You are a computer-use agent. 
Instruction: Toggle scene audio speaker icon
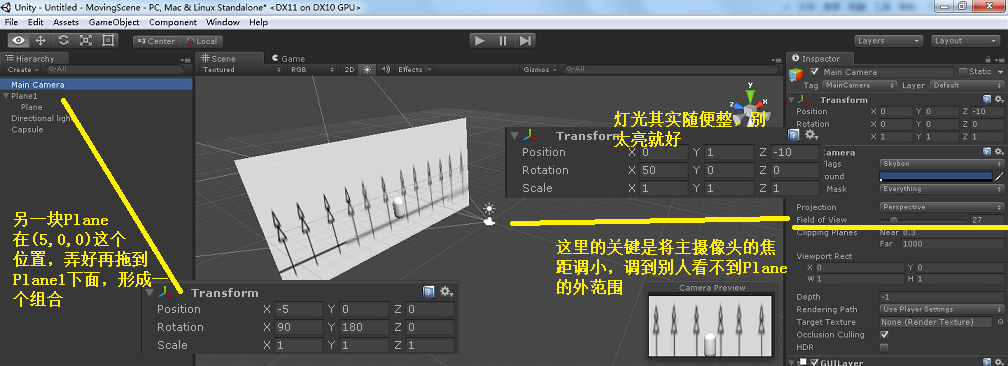click(x=385, y=69)
